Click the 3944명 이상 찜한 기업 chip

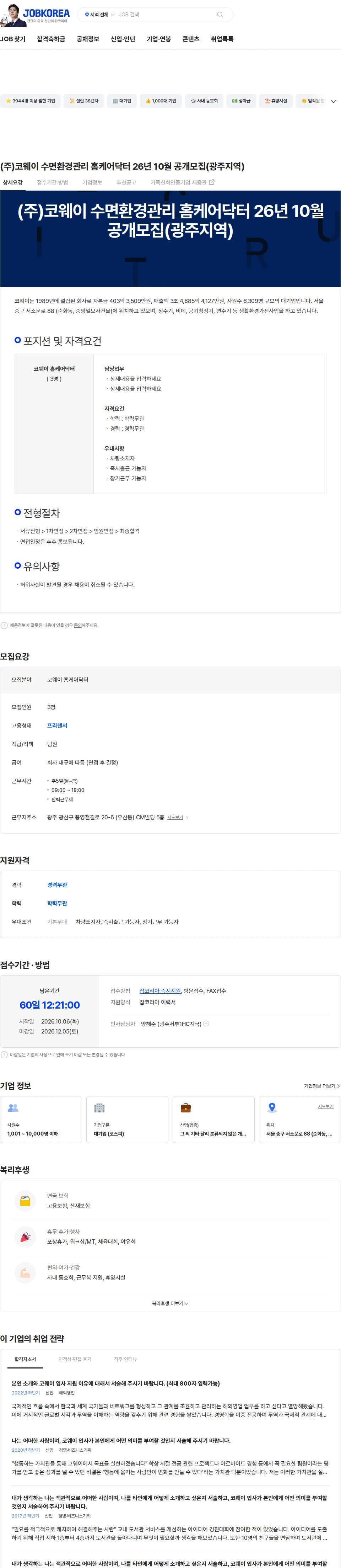pyautogui.click(x=31, y=101)
